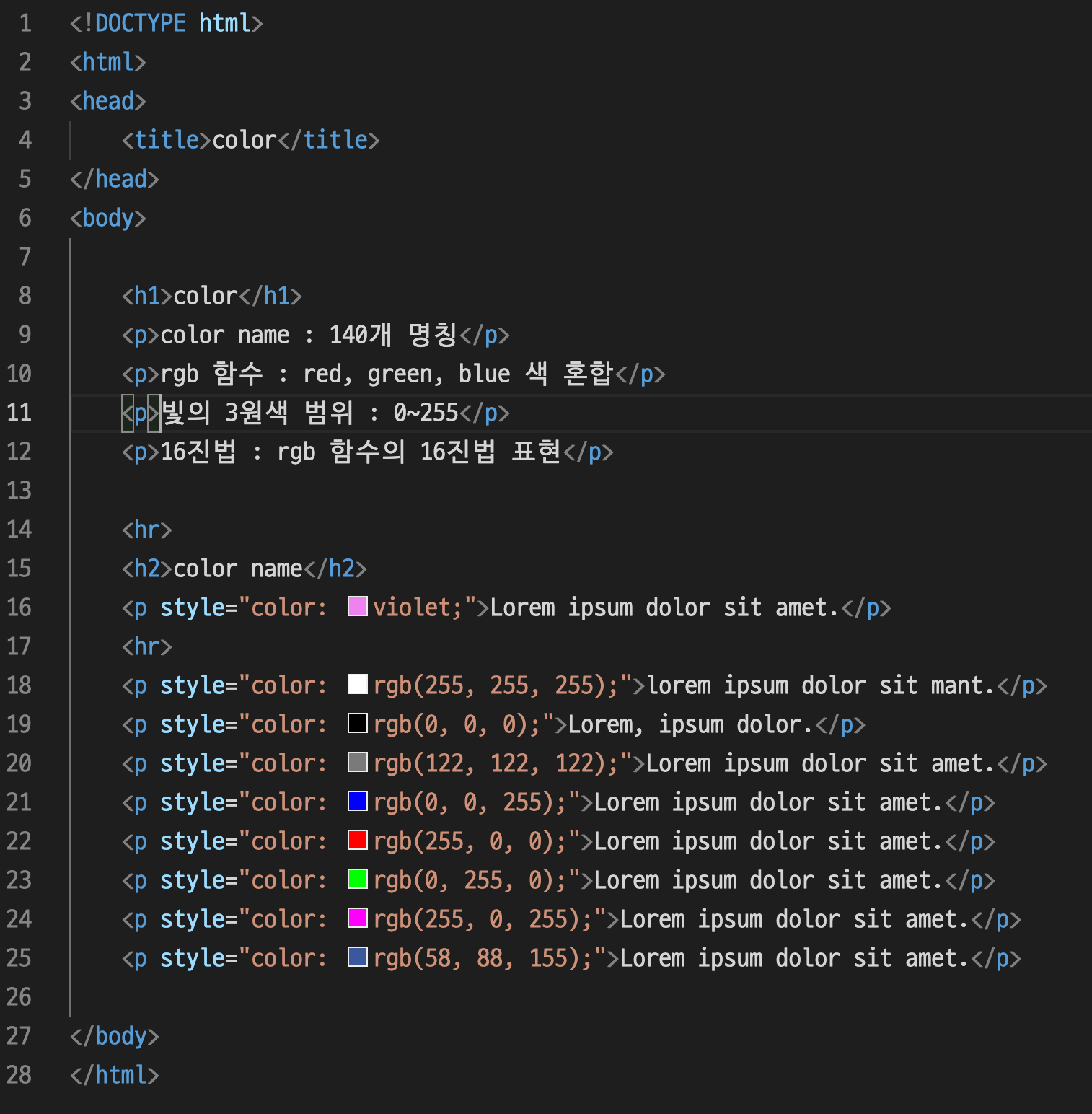
Task: Click the violet color swatch on line 16
Action: (358, 606)
